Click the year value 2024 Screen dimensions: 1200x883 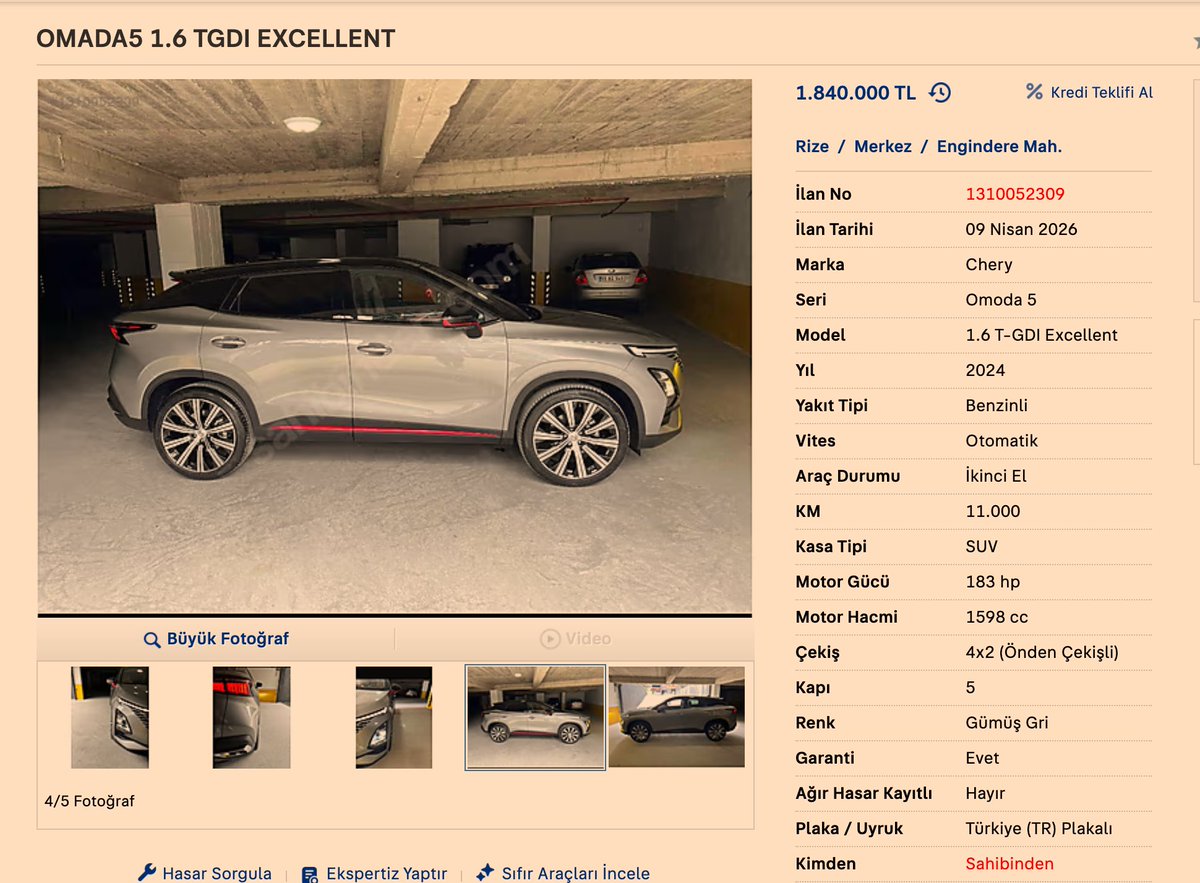click(x=985, y=370)
